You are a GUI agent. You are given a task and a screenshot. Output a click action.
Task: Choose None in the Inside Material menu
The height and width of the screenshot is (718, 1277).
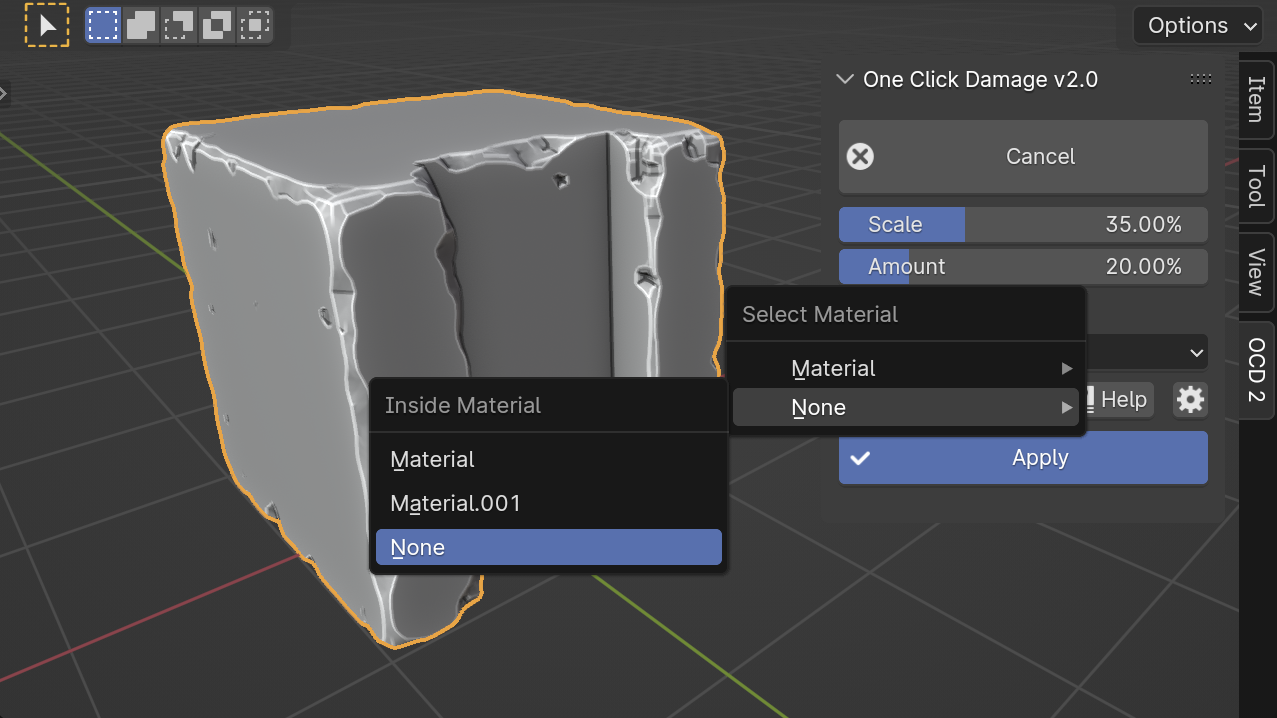tap(548, 548)
